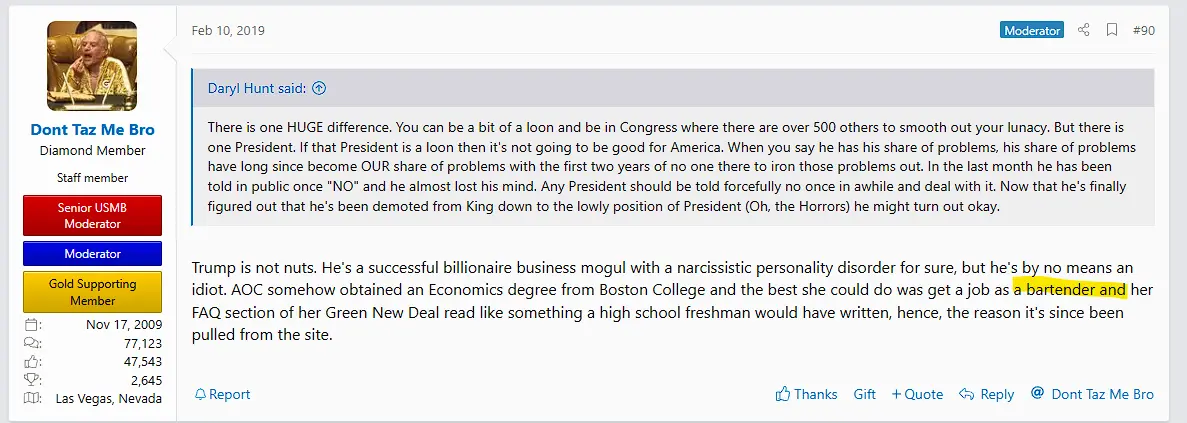This screenshot has width=1187, height=423.
Task: Click the messages count icon in the profile stats
Action: click(x=32, y=343)
